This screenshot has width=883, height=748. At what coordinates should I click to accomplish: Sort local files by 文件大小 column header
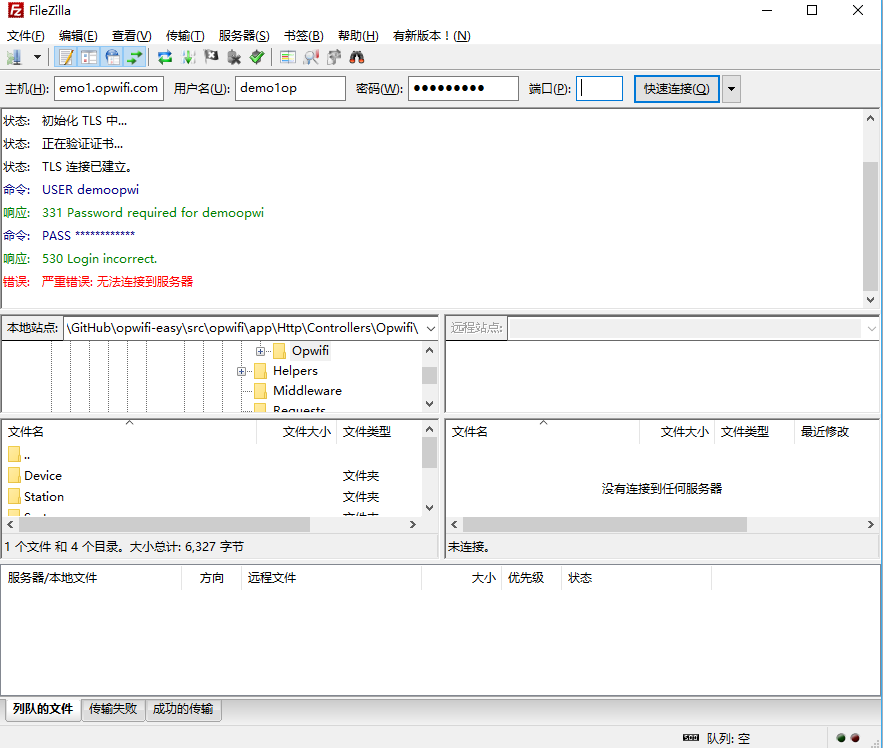(296, 432)
